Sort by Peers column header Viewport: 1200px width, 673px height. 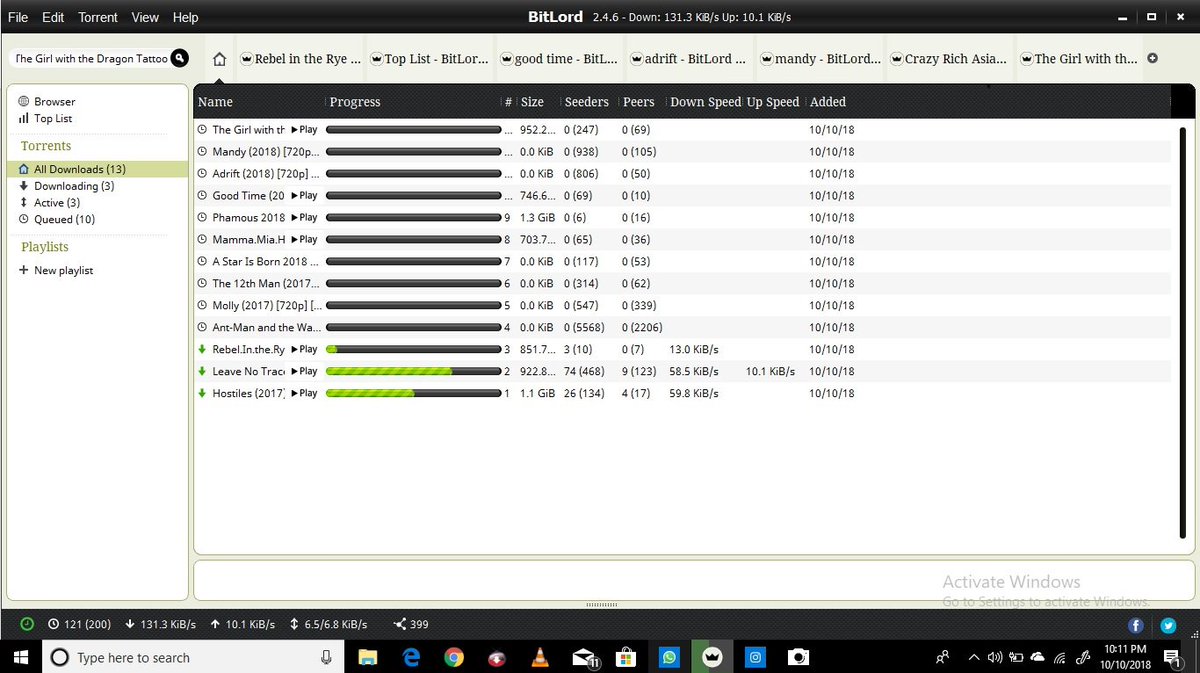[x=638, y=102]
